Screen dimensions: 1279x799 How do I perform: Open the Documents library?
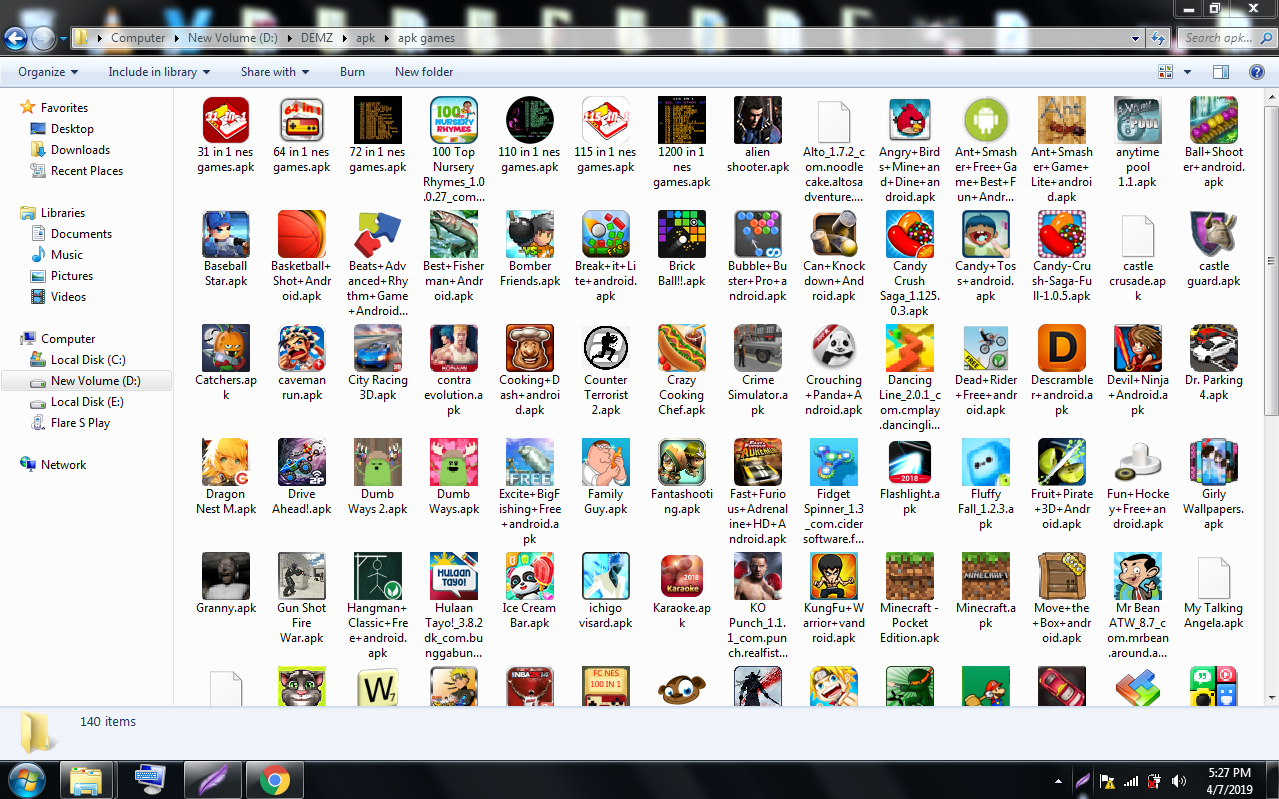point(81,234)
